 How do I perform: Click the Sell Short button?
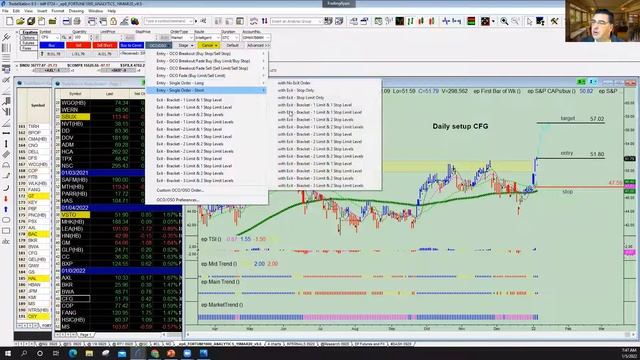tap(105, 45)
